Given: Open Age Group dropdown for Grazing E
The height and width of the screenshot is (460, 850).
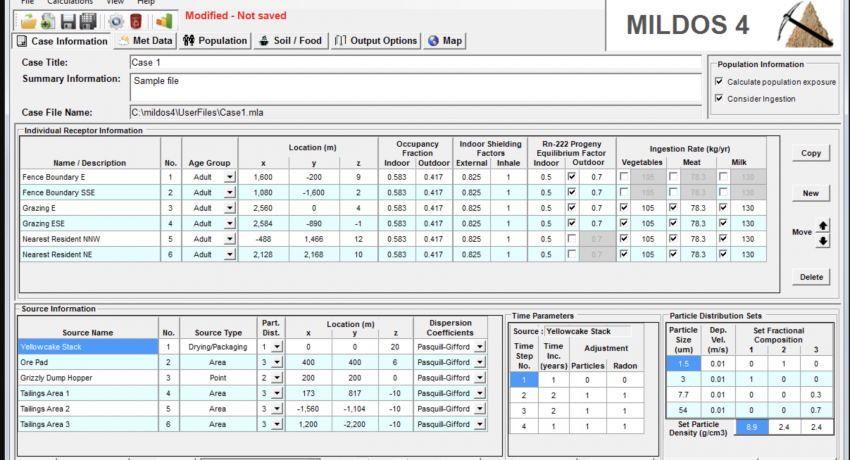Looking at the screenshot, I should click(x=230, y=208).
